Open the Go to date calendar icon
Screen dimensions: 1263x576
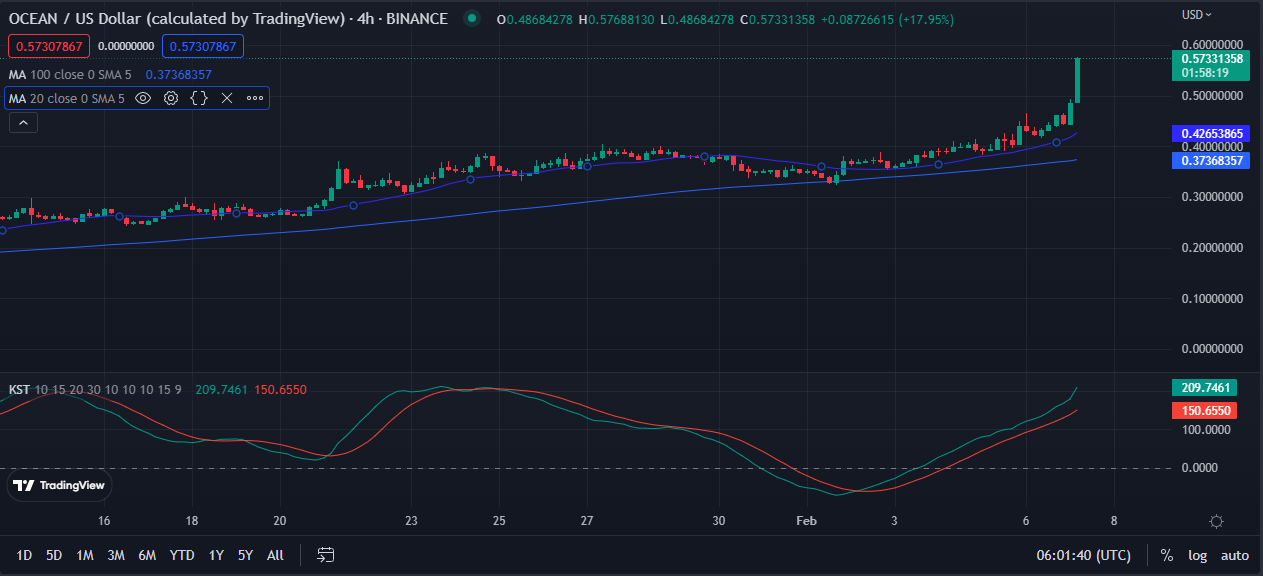[325, 555]
